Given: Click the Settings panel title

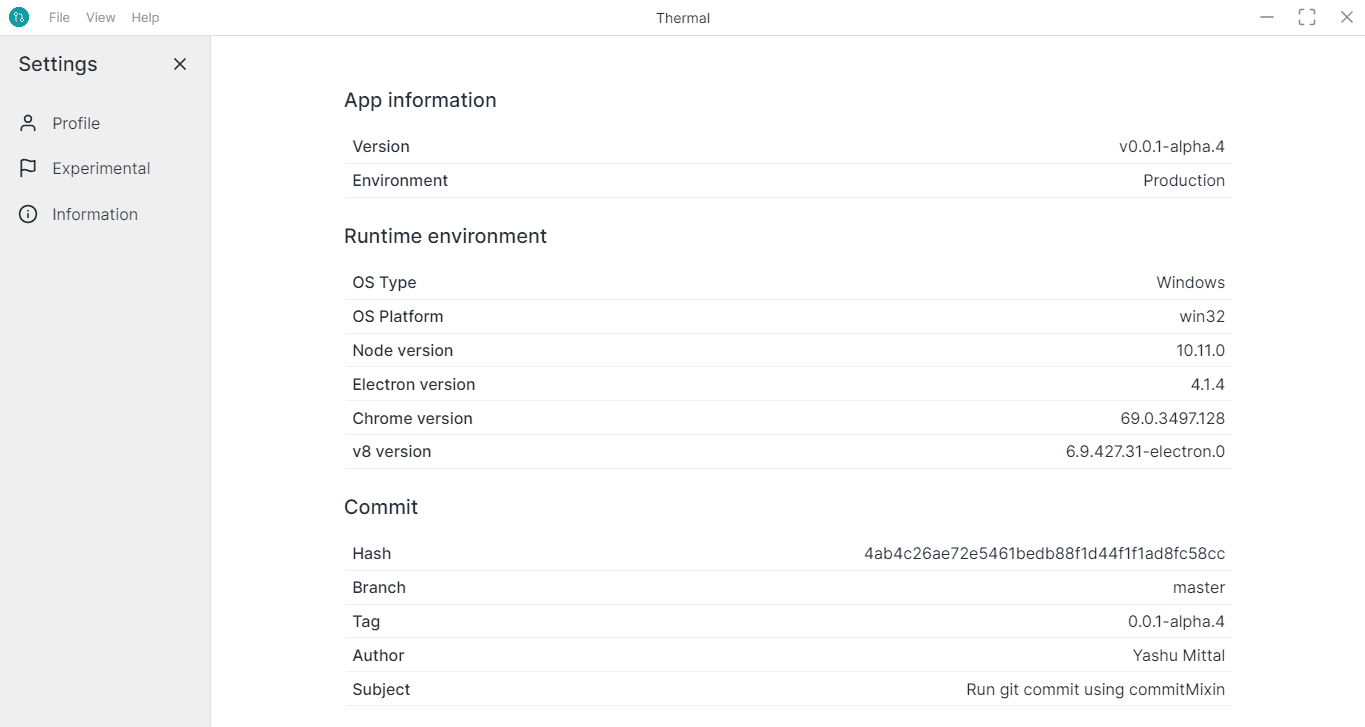Looking at the screenshot, I should click(x=58, y=64).
